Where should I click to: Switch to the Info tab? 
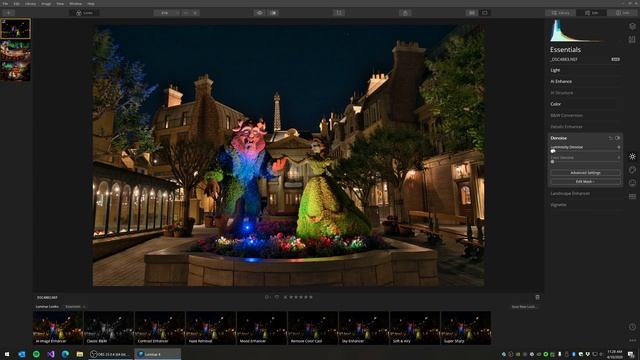pos(622,13)
